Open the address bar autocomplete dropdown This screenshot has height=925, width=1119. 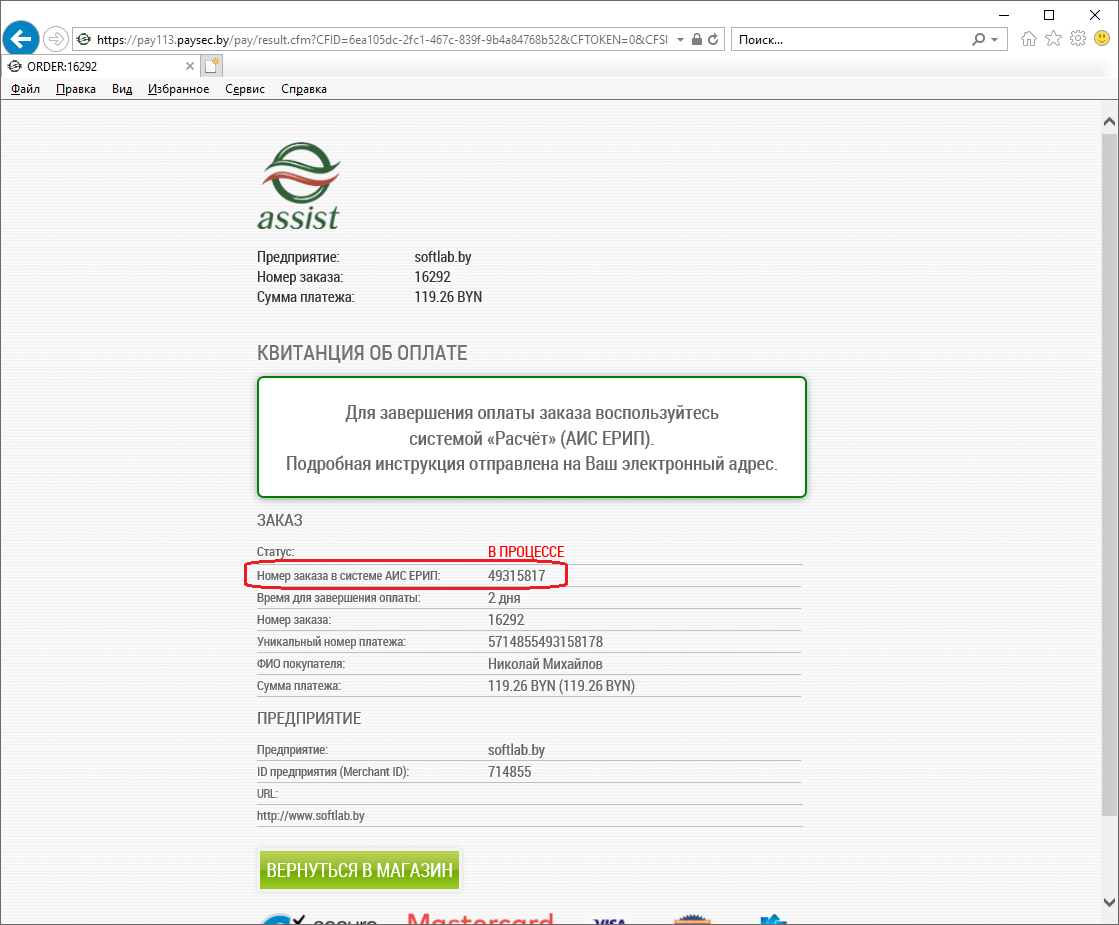680,40
